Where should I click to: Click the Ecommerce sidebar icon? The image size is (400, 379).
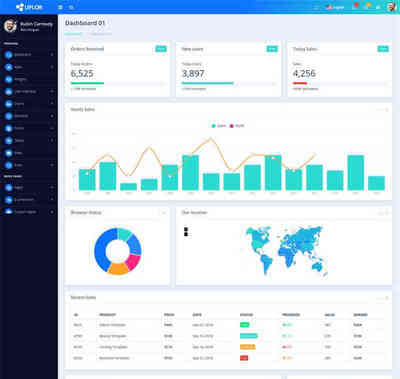point(9,200)
